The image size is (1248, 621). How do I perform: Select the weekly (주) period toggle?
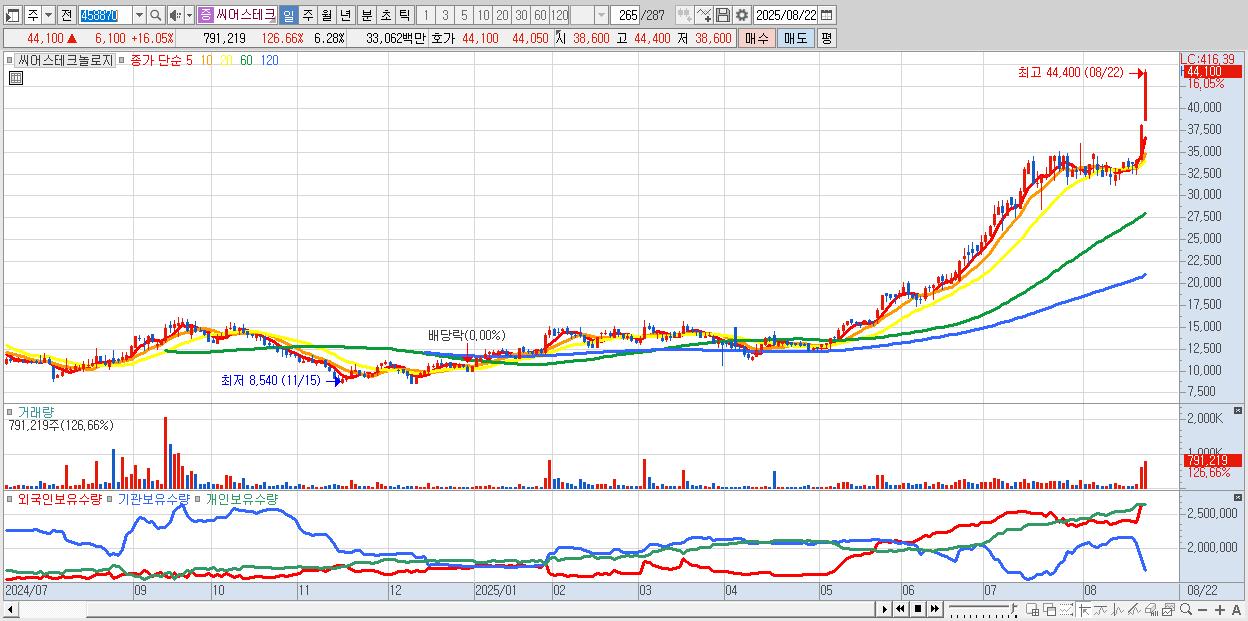pos(307,15)
